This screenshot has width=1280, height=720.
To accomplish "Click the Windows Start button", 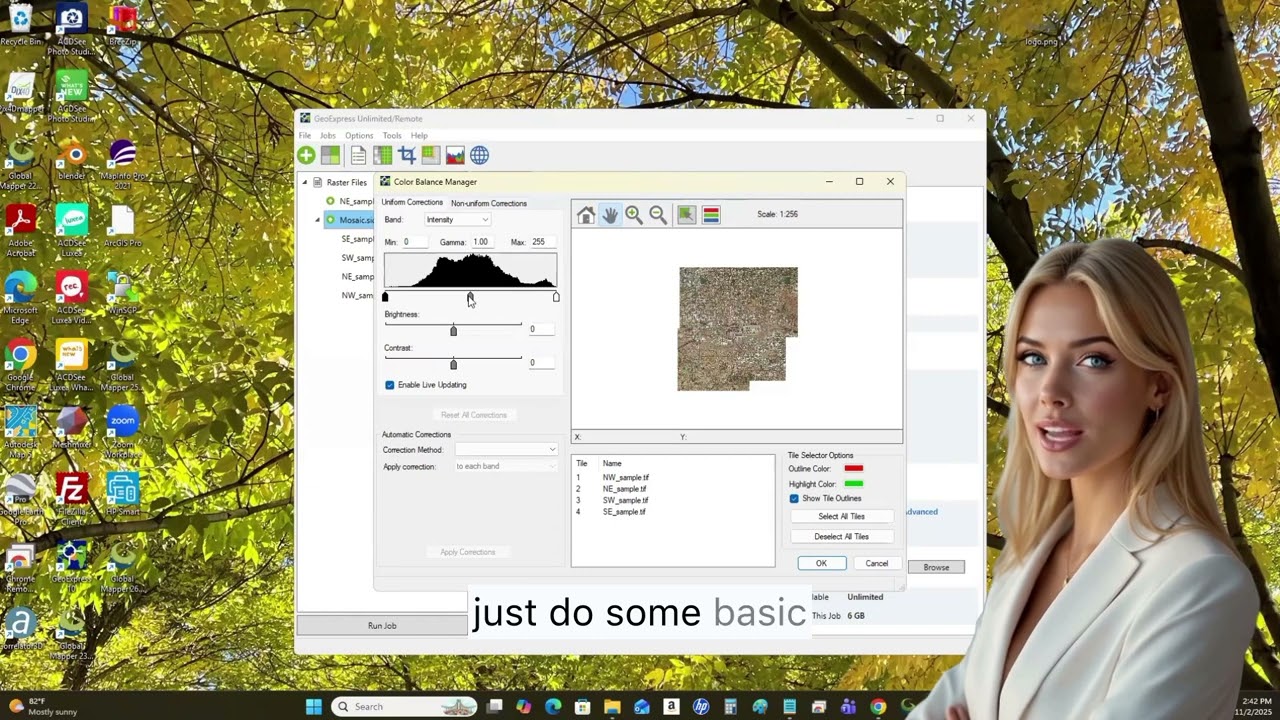I will click(x=313, y=707).
